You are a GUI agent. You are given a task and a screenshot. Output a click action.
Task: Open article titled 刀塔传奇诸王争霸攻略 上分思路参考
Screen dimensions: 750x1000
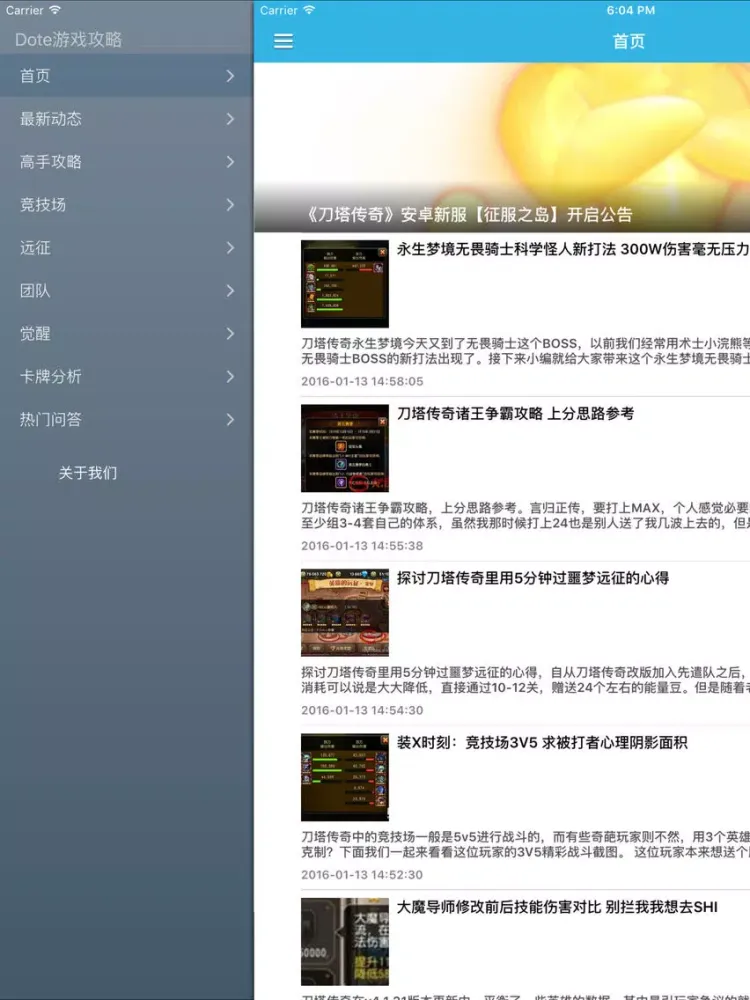pos(515,414)
